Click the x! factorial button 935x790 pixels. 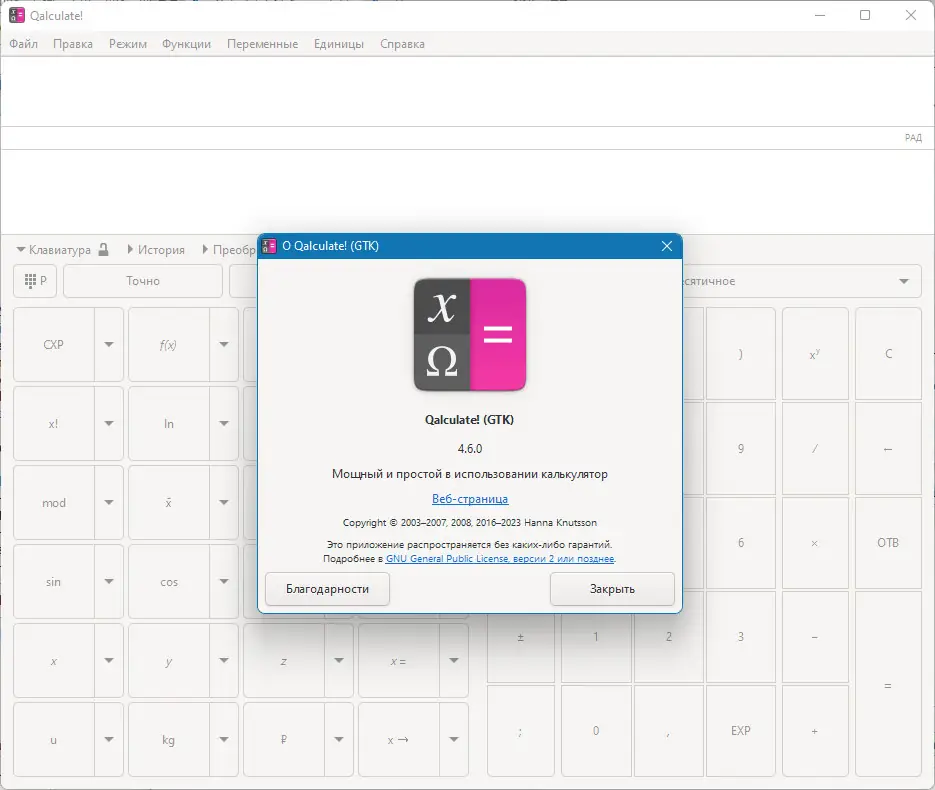54,424
